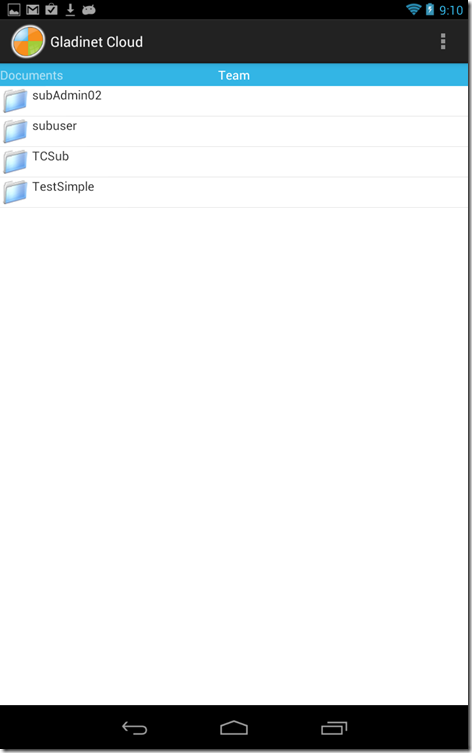The width and height of the screenshot is (472, 753).
Task: Open the three-dot overflow menu
Action: pos(443,42)
